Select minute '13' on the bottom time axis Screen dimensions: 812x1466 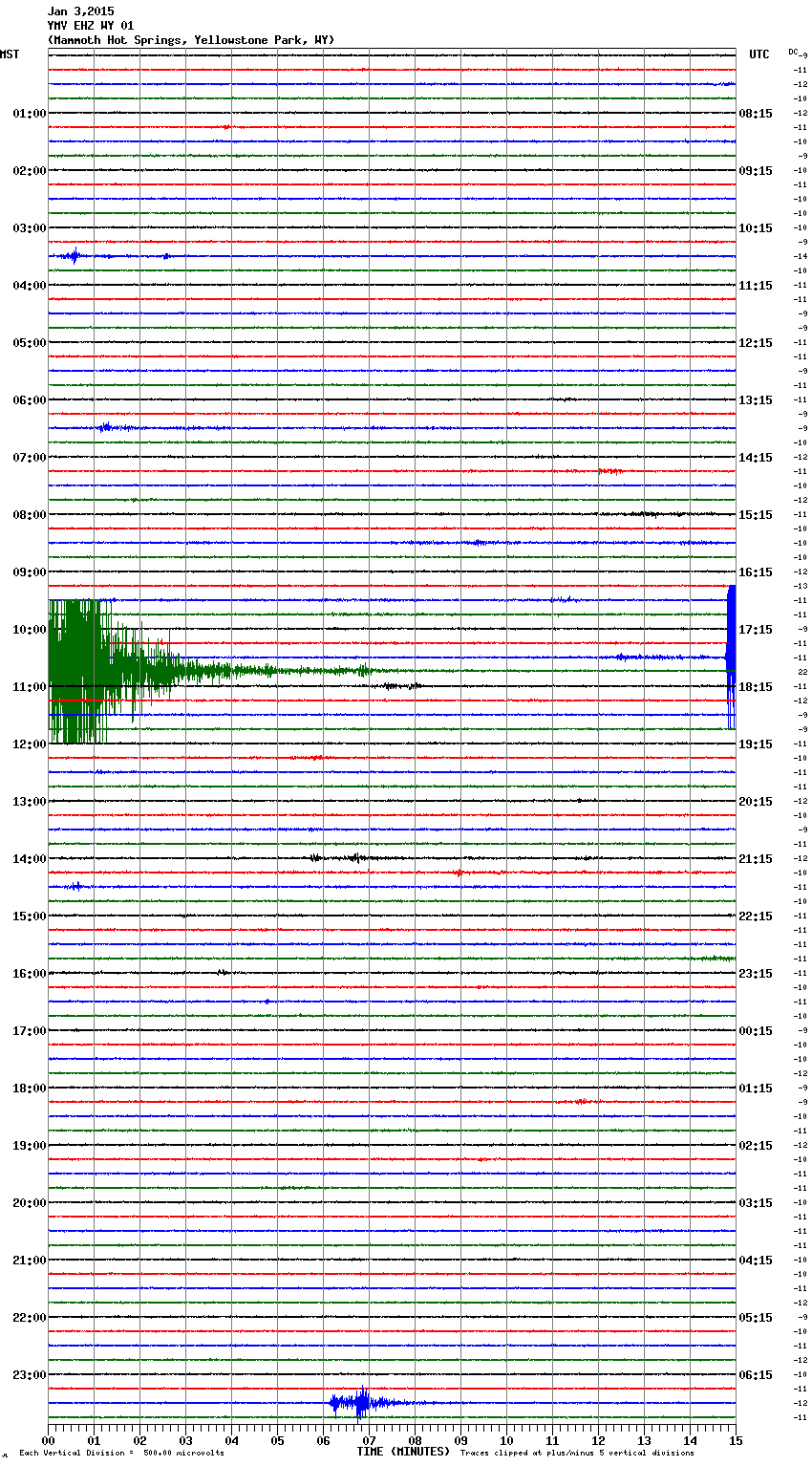point(644,1441)
